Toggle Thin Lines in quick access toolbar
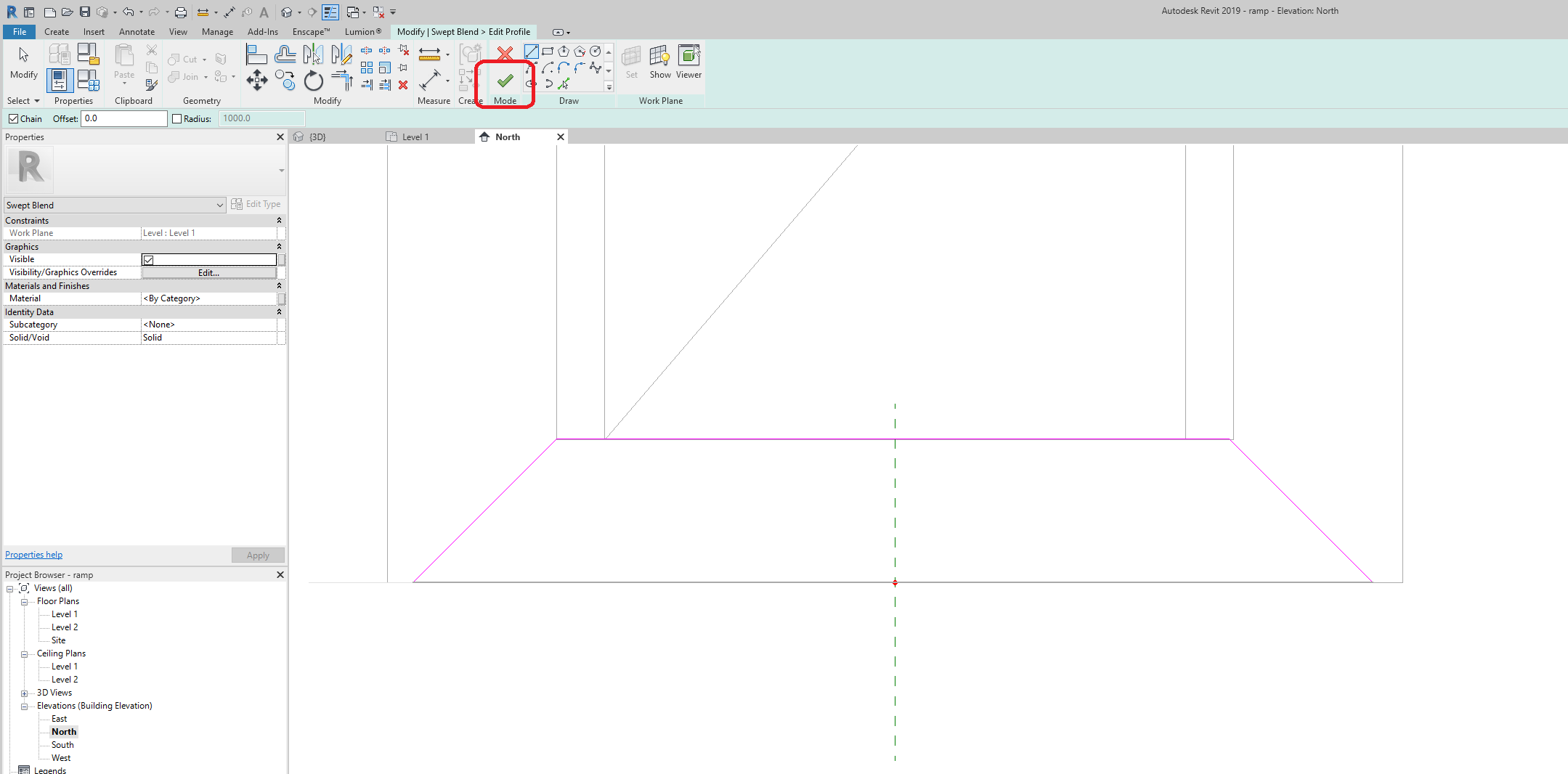1568x774 pixels. point(330,12)
